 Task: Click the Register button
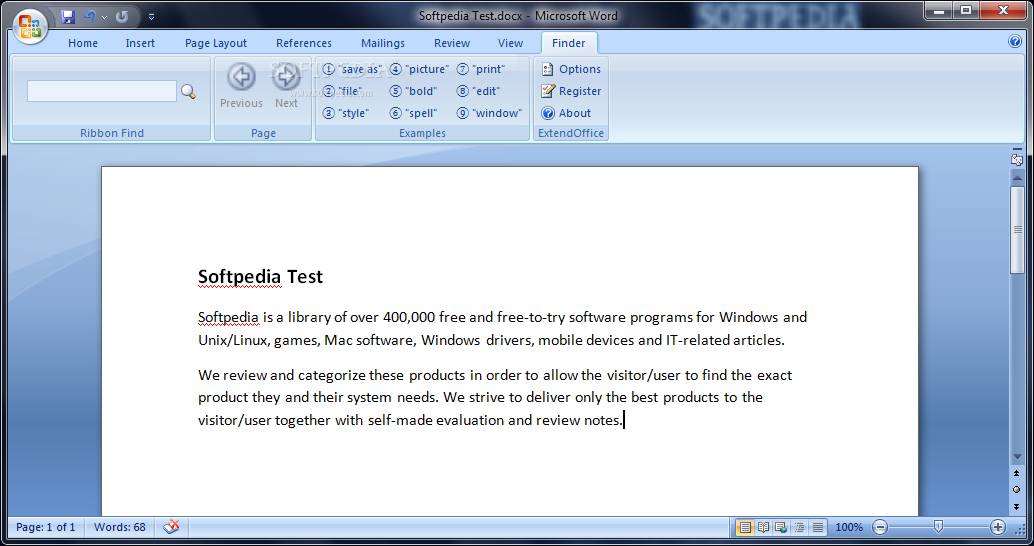571,91
